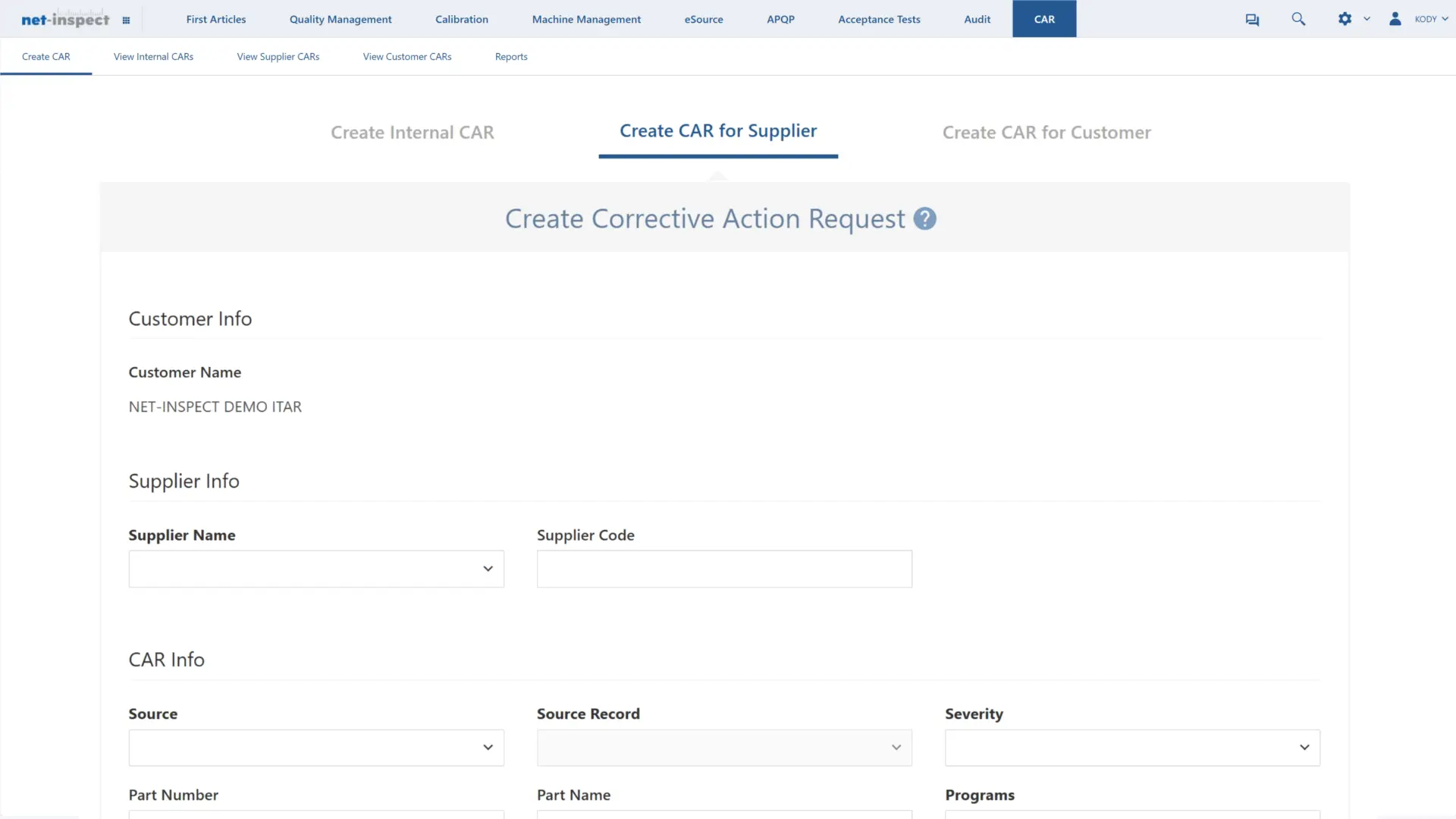This screenshot has width=1456, height=819.
Task: Navigate to the Audit section
Action: tap(977, 19)
